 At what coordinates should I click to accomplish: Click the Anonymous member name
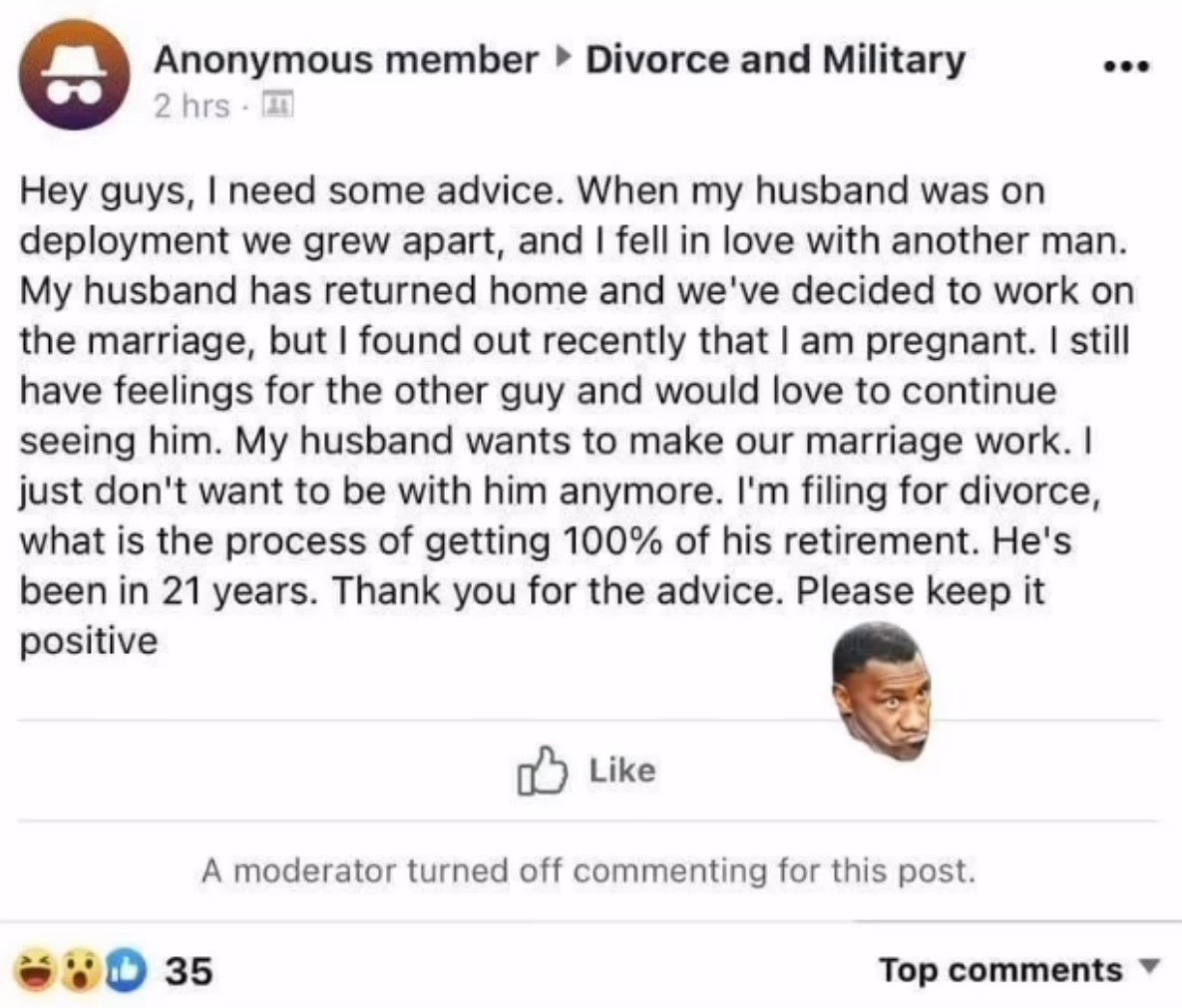(346, 60)
